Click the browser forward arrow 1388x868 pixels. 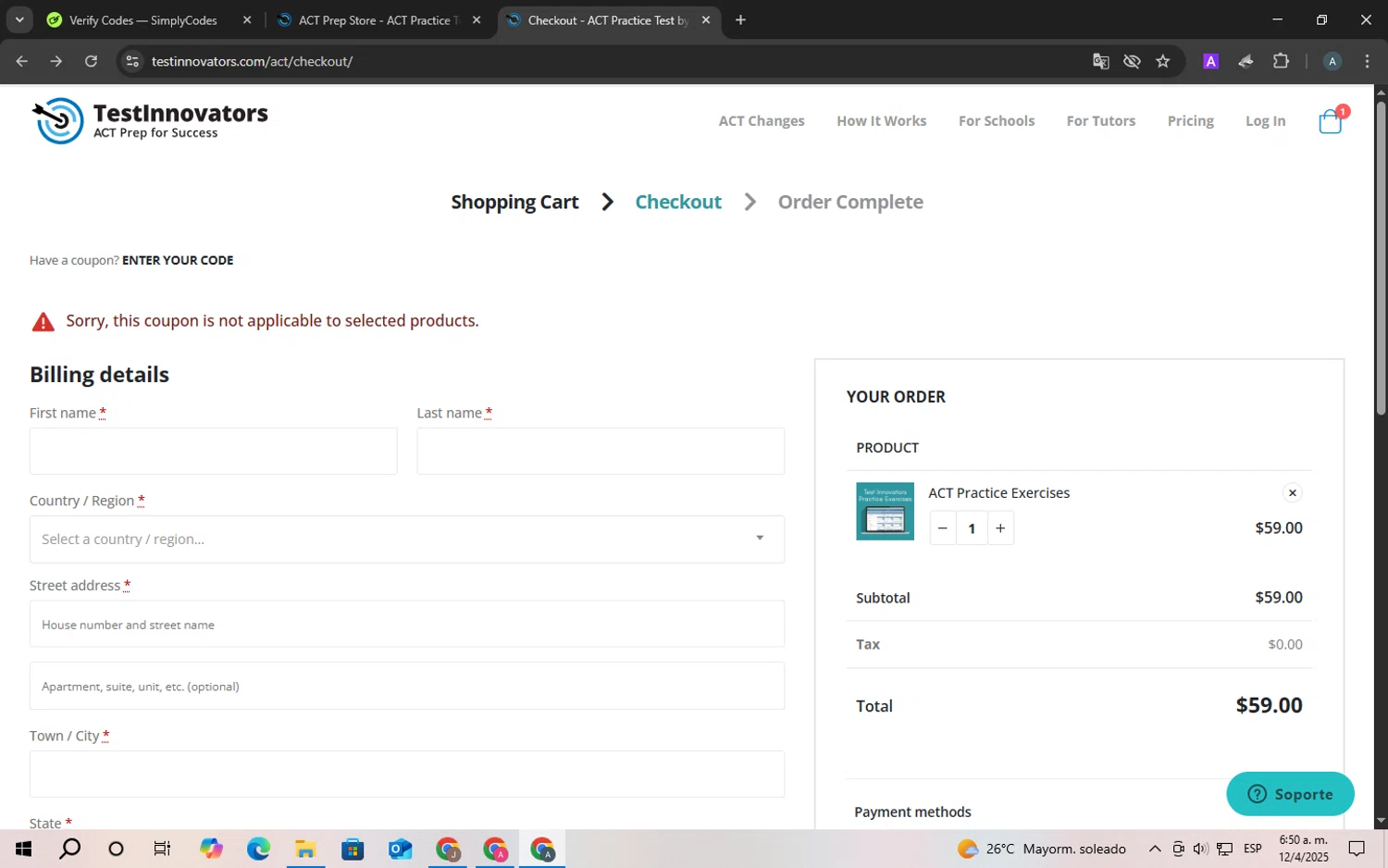click(x=56, y=61)
